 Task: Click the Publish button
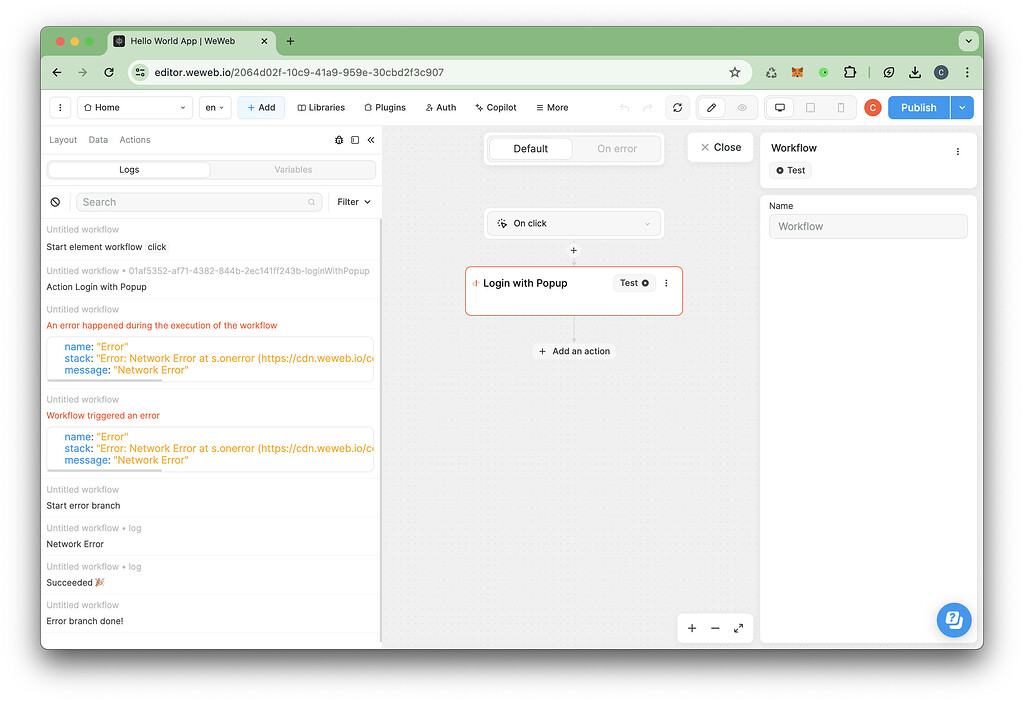click(x=918, y=107)
